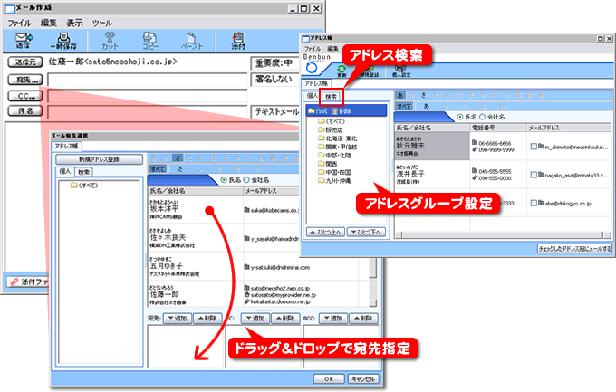Check the email checkbox for 浅井長子

tap(534, 174)
